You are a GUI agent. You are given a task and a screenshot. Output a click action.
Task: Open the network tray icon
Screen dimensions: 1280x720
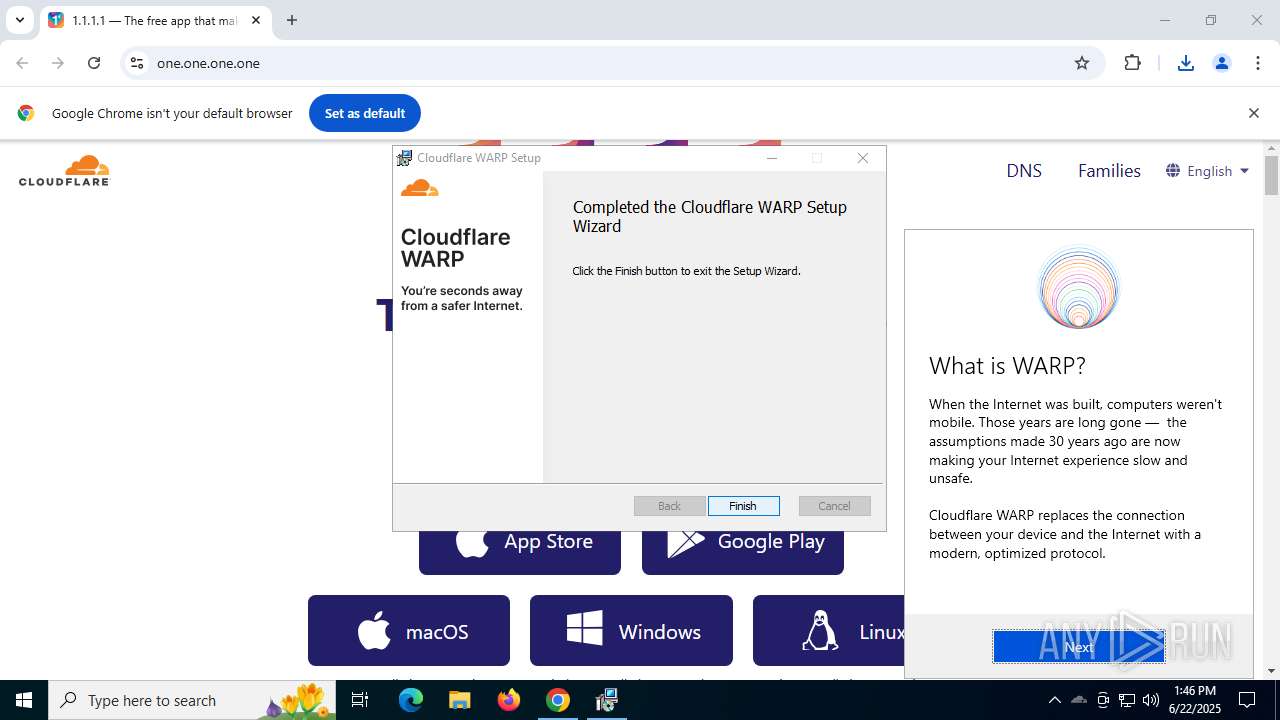tap(1127, 700)
